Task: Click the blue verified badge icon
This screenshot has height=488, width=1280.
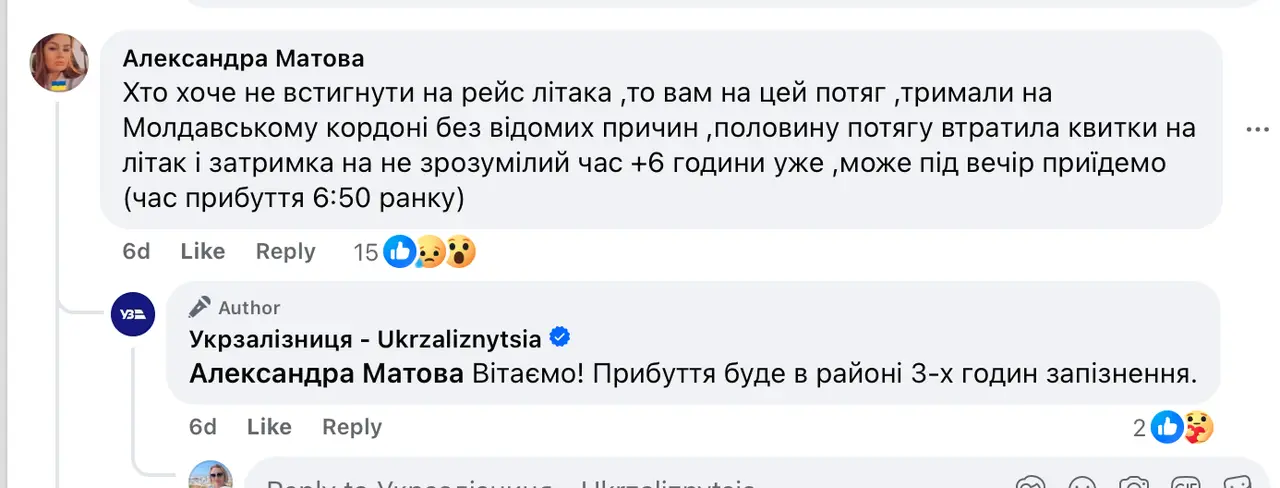Action: pos(561,339)
